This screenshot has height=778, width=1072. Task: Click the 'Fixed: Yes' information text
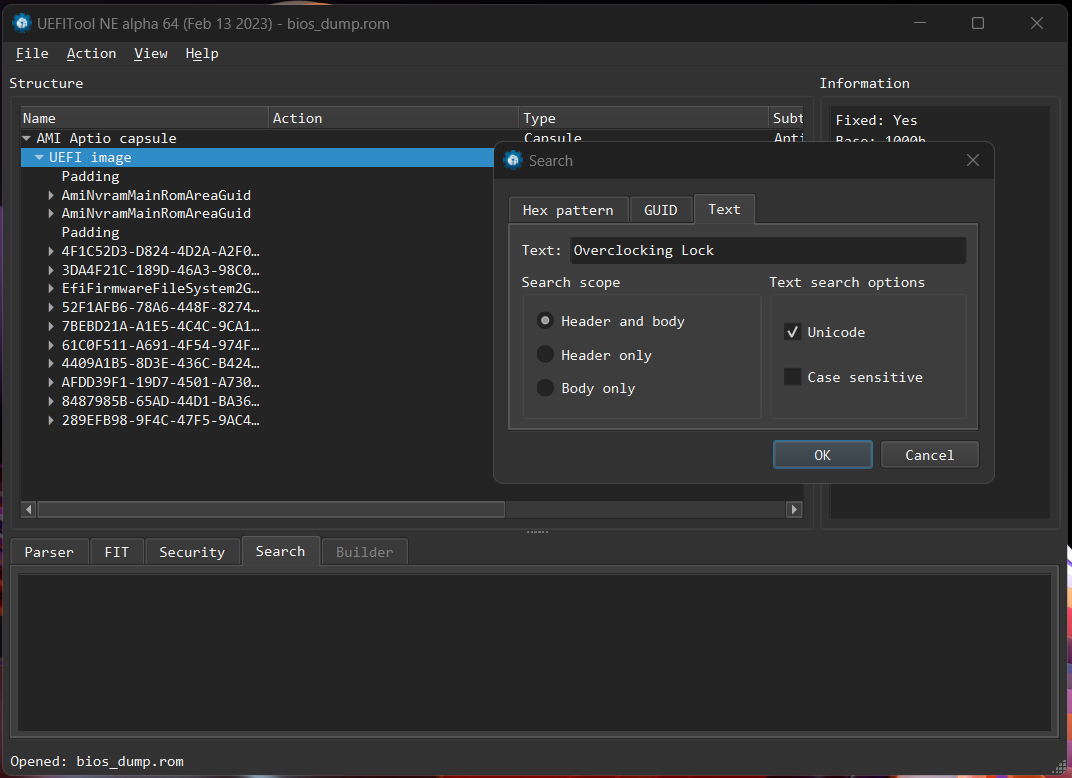point(876,120)
